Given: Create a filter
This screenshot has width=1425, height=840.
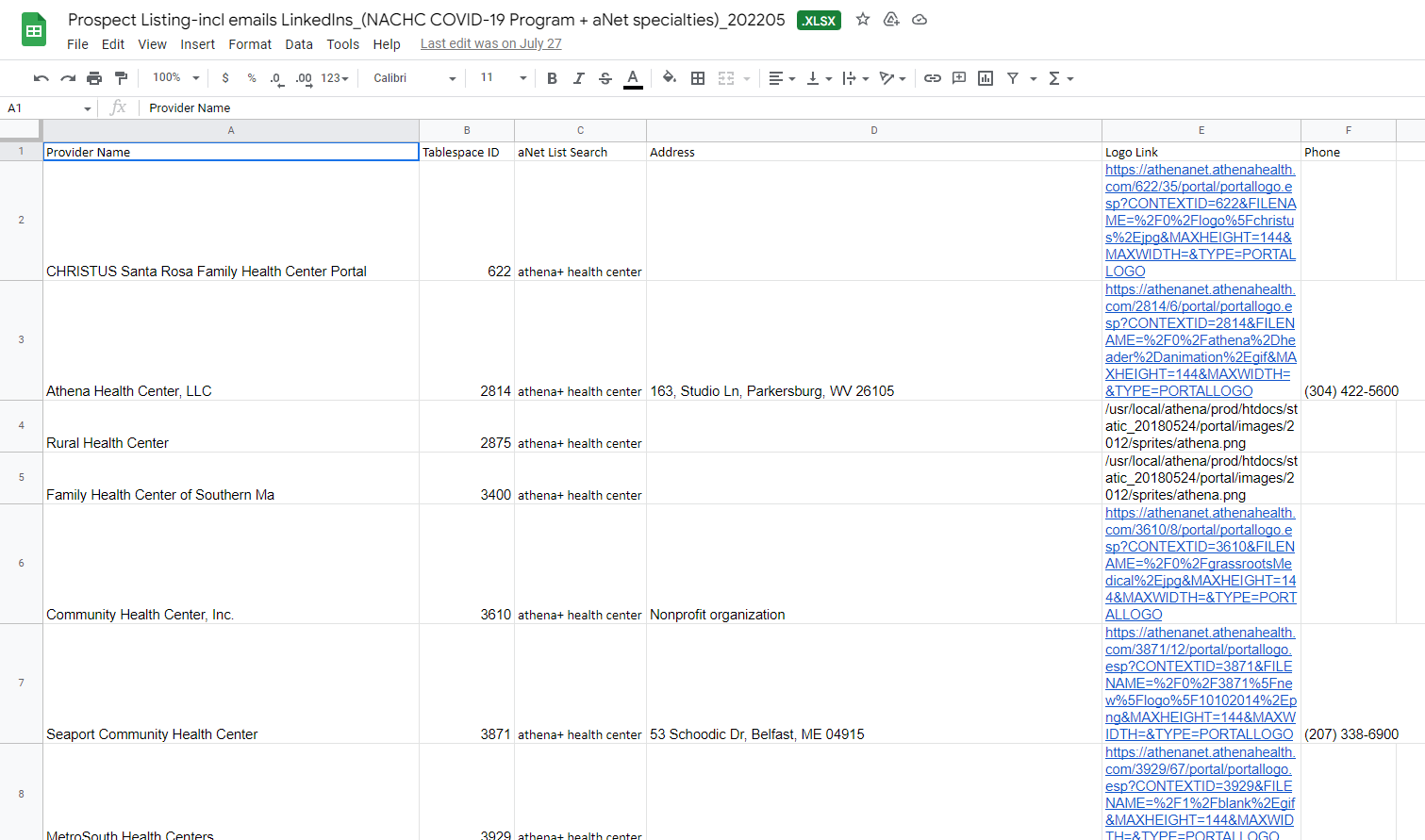Looking at the screenshot, I should [1013, 78].
